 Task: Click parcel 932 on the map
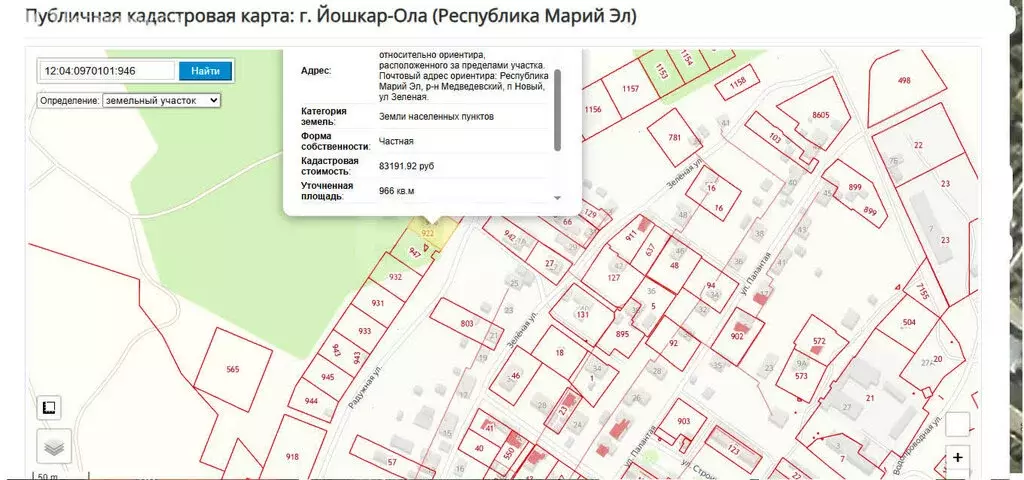pos(395,277)
